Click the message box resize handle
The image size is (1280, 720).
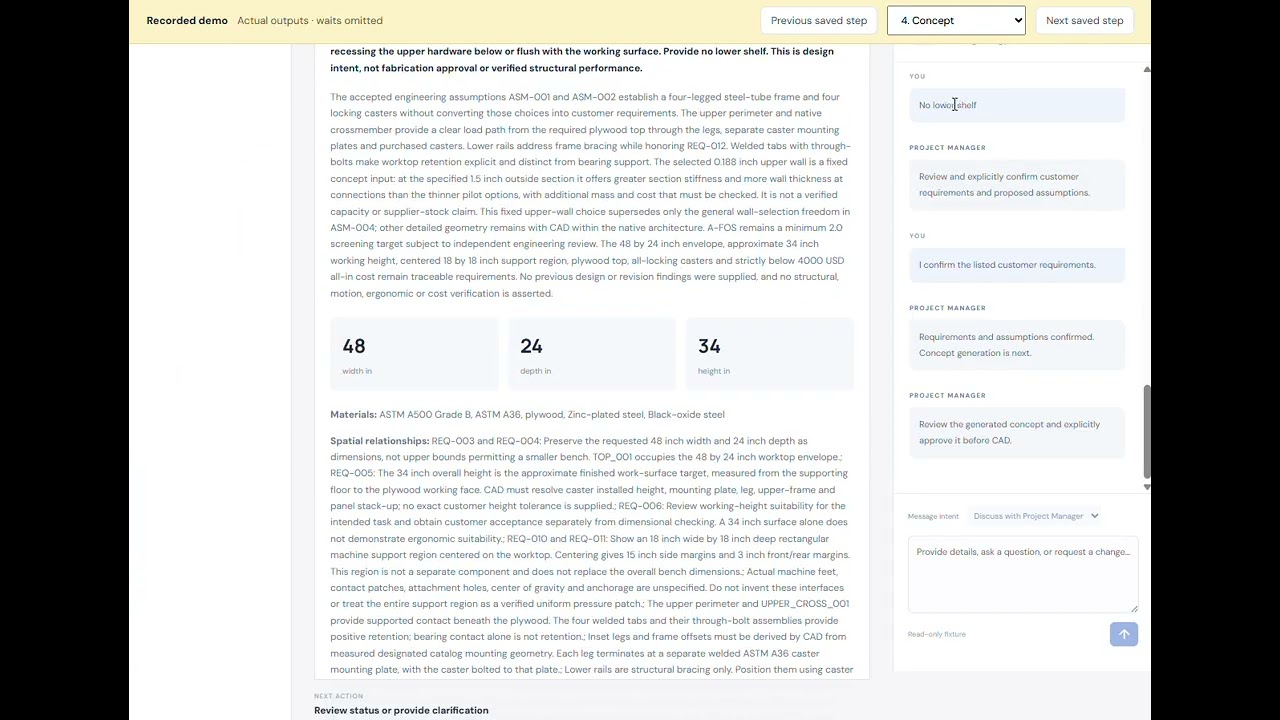tap(1134, 608)
